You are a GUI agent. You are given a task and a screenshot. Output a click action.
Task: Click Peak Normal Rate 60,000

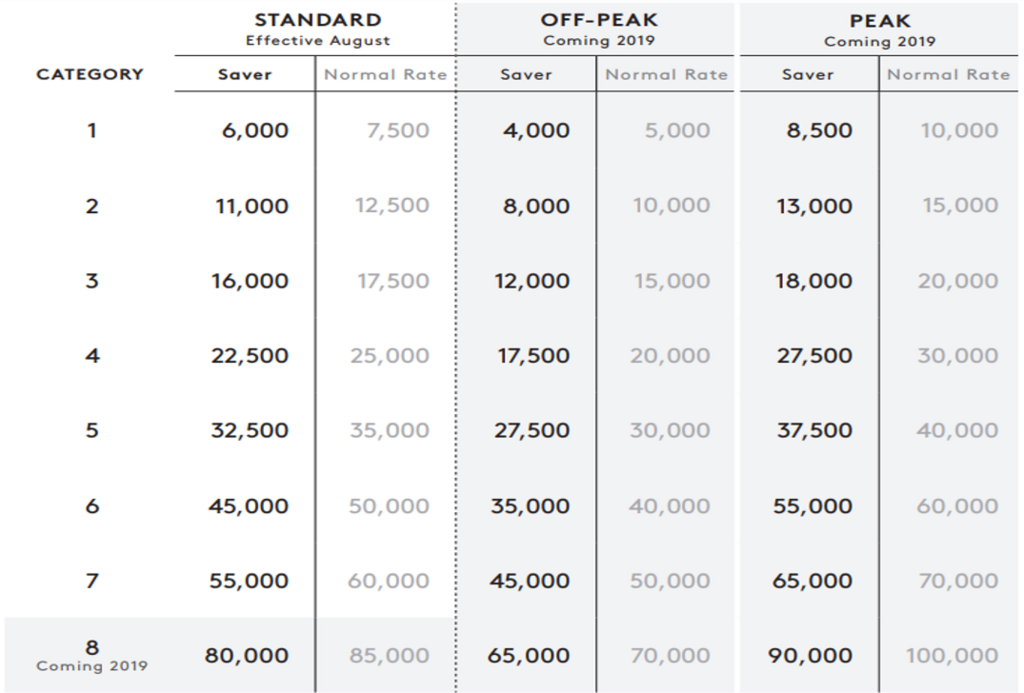coord(957,506)
